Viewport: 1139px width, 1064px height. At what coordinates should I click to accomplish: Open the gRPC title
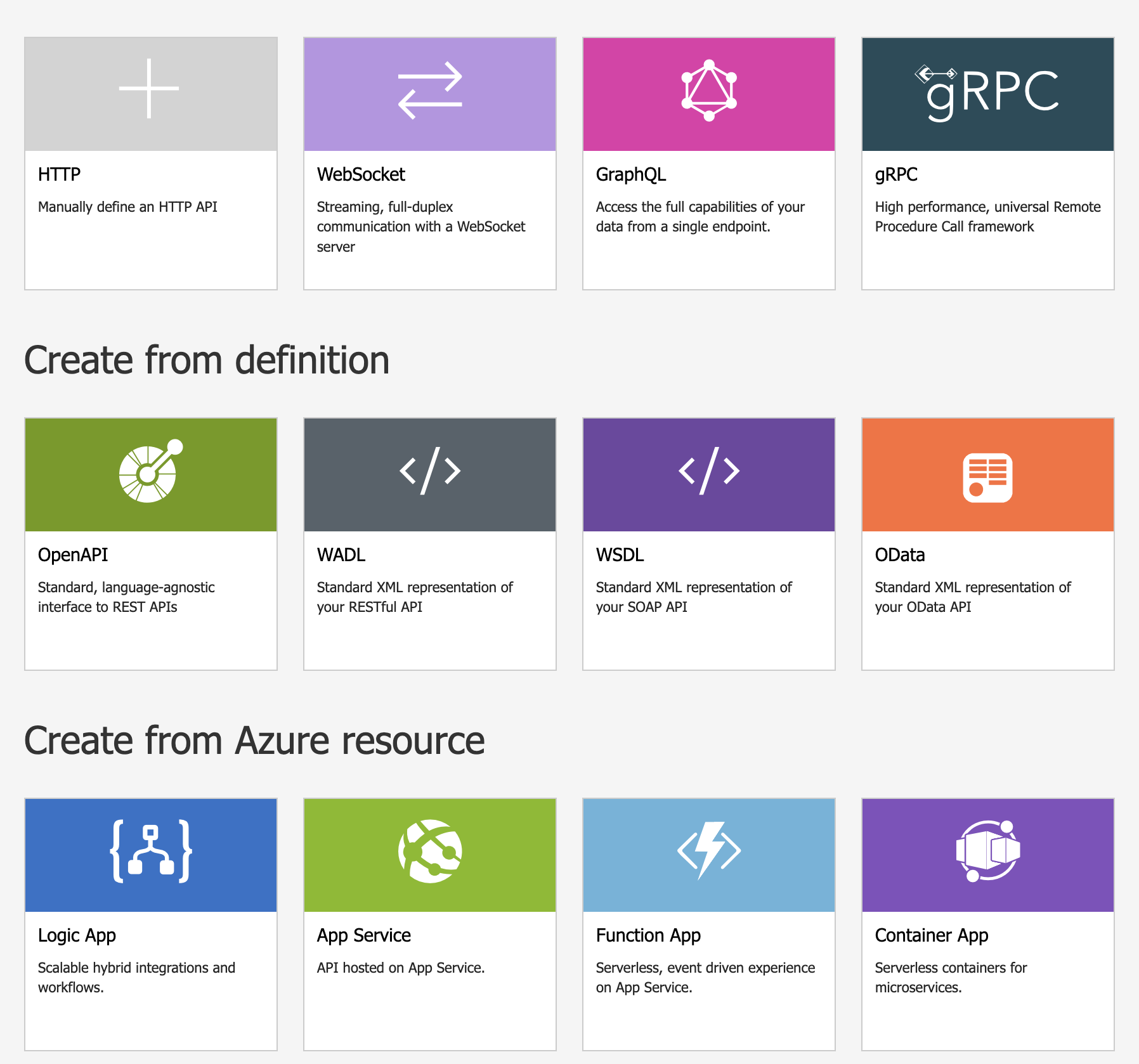[896, 174]
